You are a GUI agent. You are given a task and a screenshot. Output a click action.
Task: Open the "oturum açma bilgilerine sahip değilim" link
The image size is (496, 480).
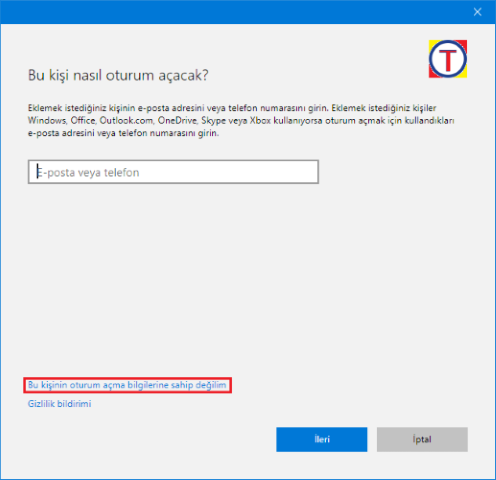[127, 385]
